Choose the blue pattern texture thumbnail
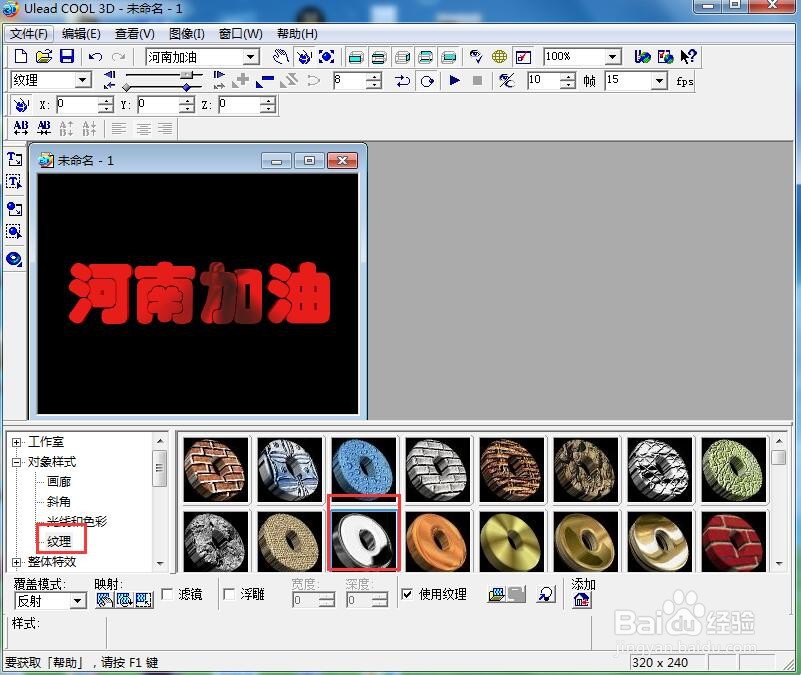The height and width of the screenshot is (675, 801). (x=363, y=469)
